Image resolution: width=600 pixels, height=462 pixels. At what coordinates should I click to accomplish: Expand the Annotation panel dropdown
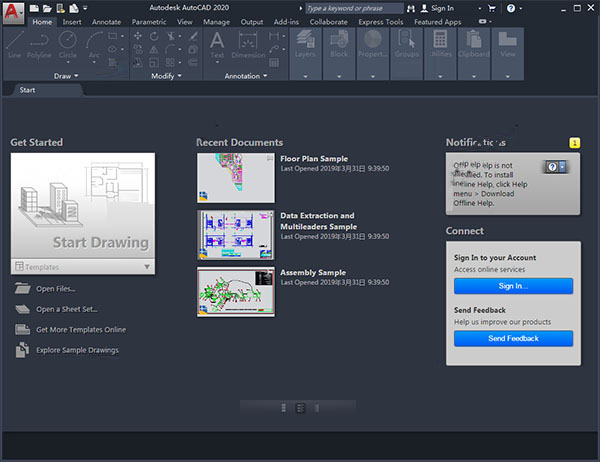pyautogui.click(x=246, y=76)
